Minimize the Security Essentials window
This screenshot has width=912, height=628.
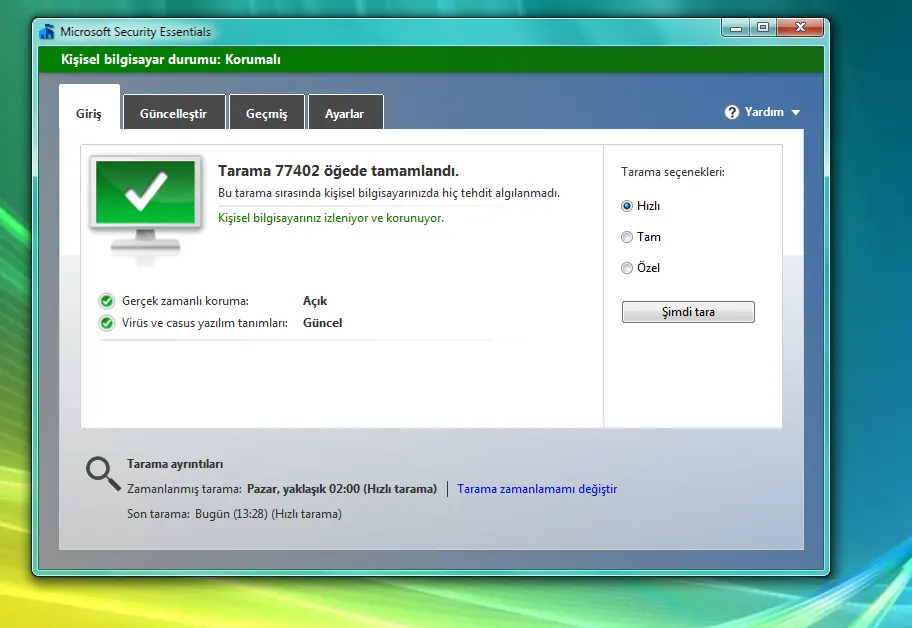tap(736, 27)
